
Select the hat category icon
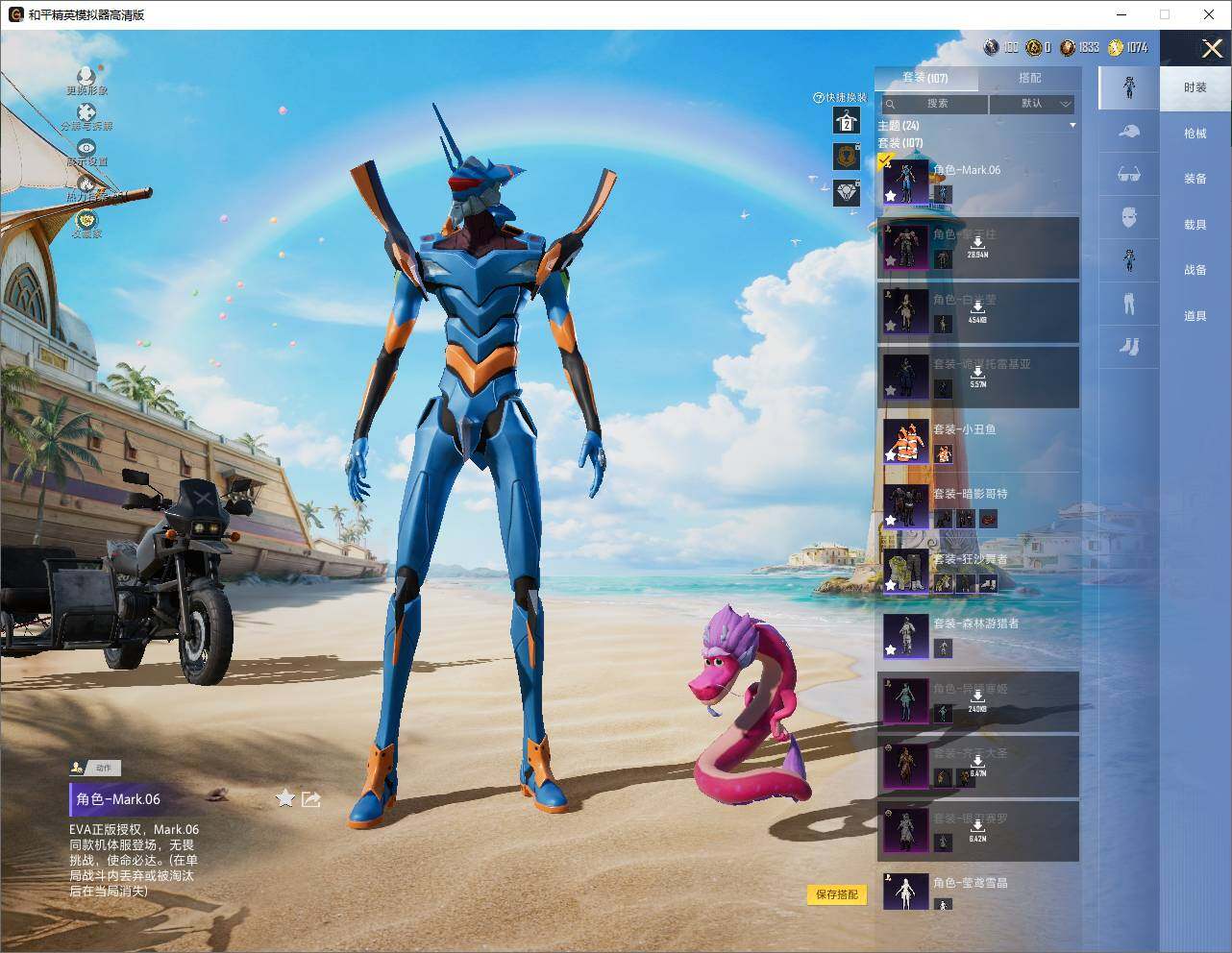[x=1129, y=132]
